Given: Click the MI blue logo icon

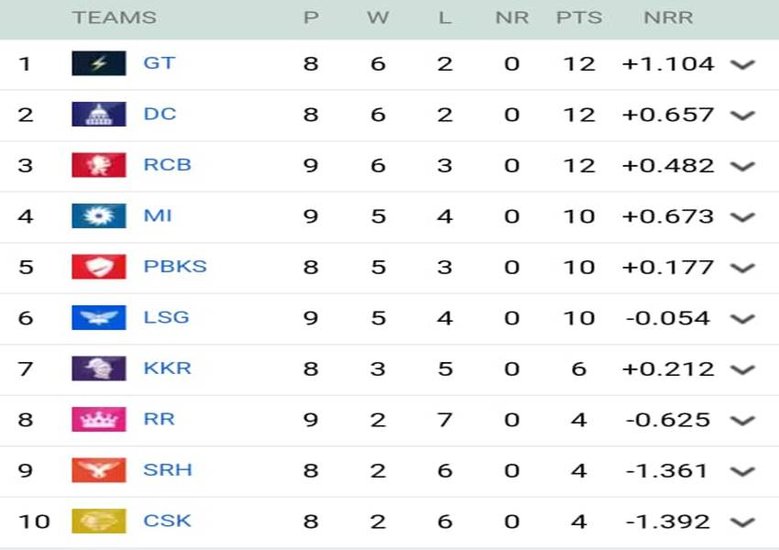Looking at the screenshot, I should coord(99,216).
